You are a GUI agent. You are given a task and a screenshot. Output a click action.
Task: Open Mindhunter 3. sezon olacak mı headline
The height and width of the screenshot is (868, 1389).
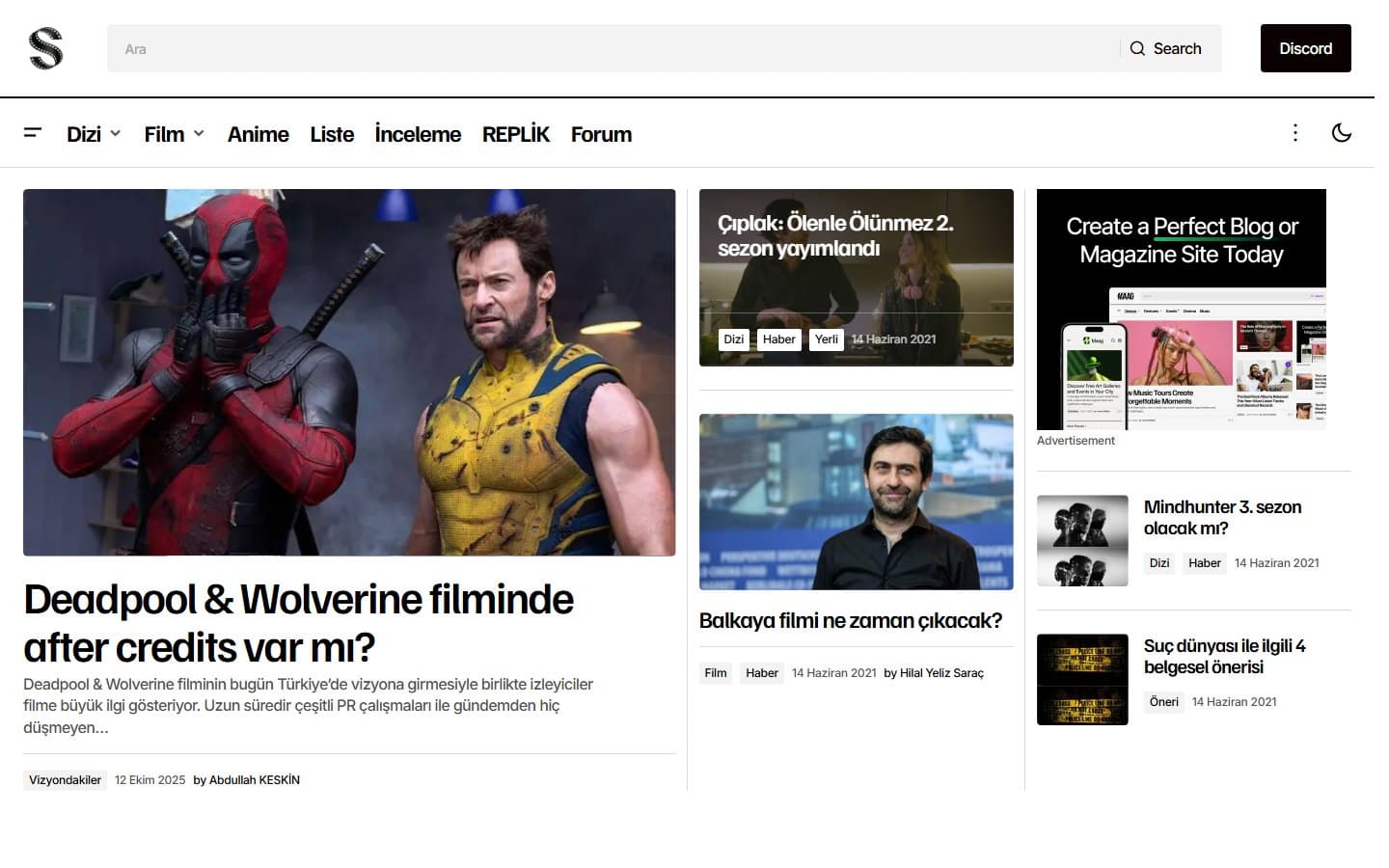pos(1222,517)
